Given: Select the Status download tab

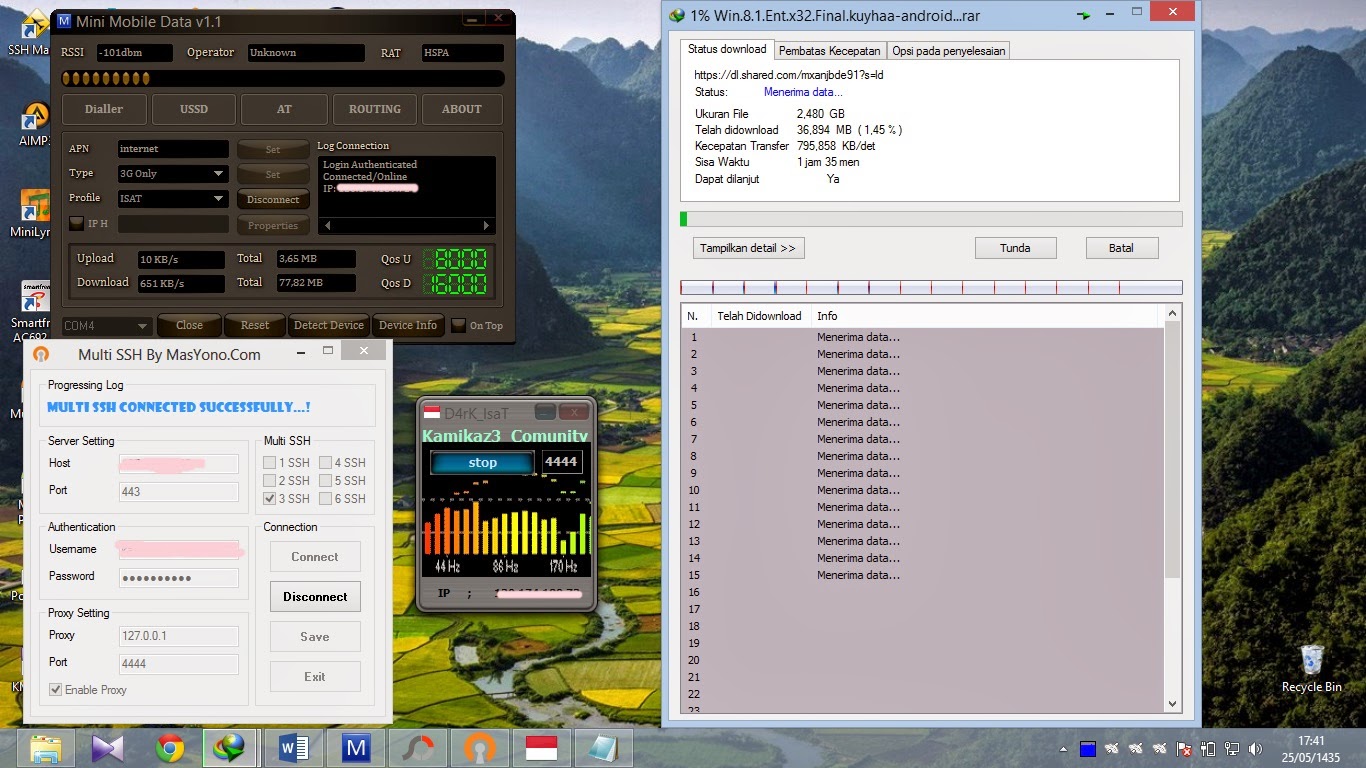Looking at the screenshot, I should (x=727, y=49).
